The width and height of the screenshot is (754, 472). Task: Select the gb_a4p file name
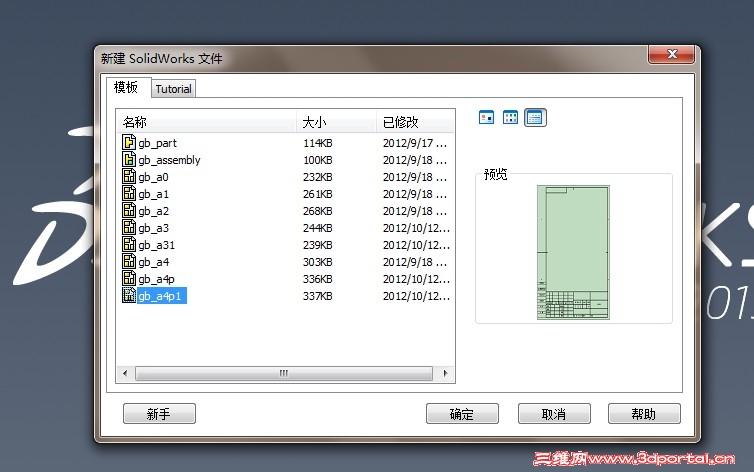[x=156, y=279]
